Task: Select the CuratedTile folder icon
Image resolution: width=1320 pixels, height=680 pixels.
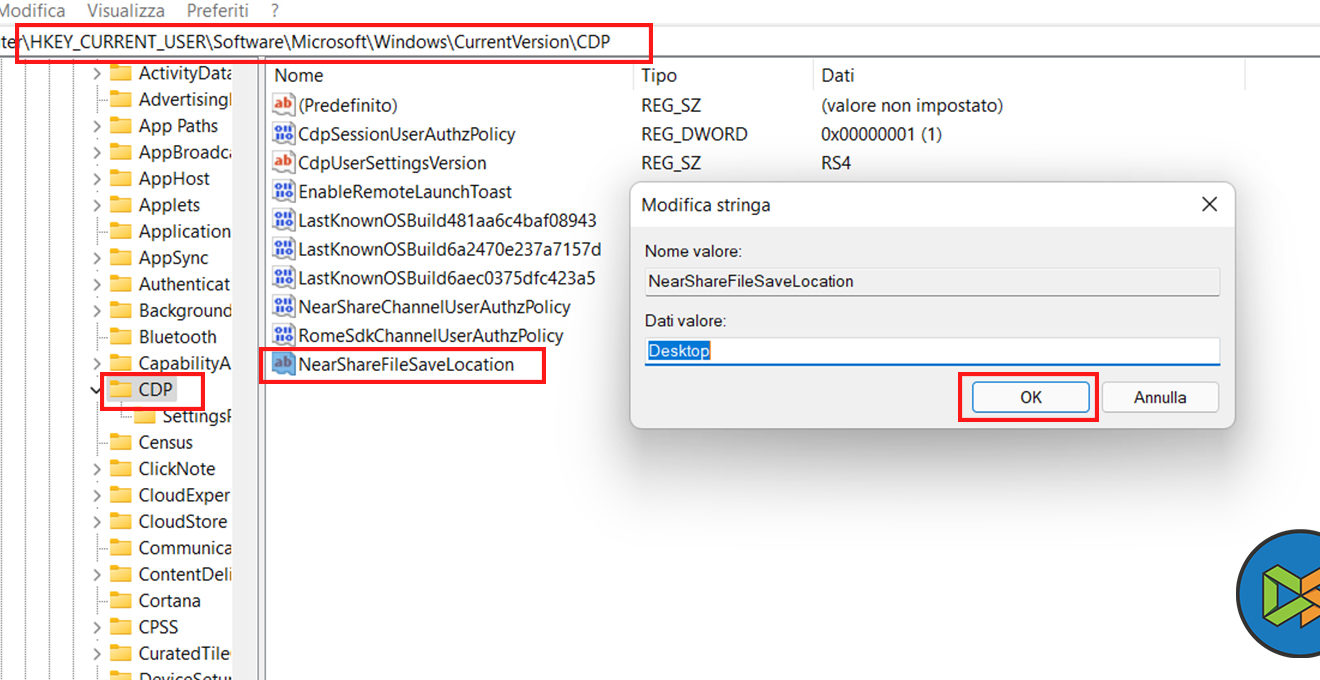Action: coord(121,654)
